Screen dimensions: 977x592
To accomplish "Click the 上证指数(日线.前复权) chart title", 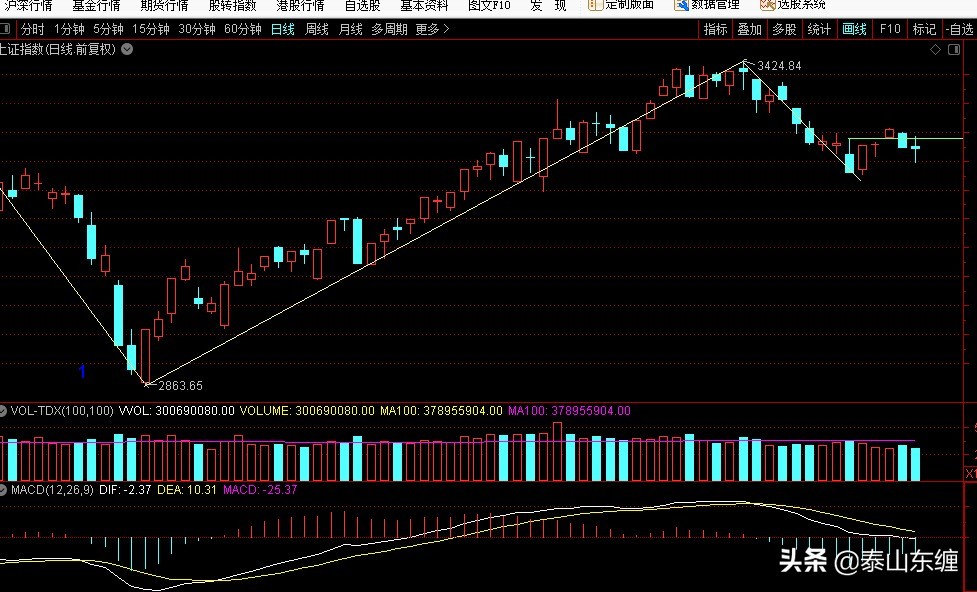I will point(58,49).
